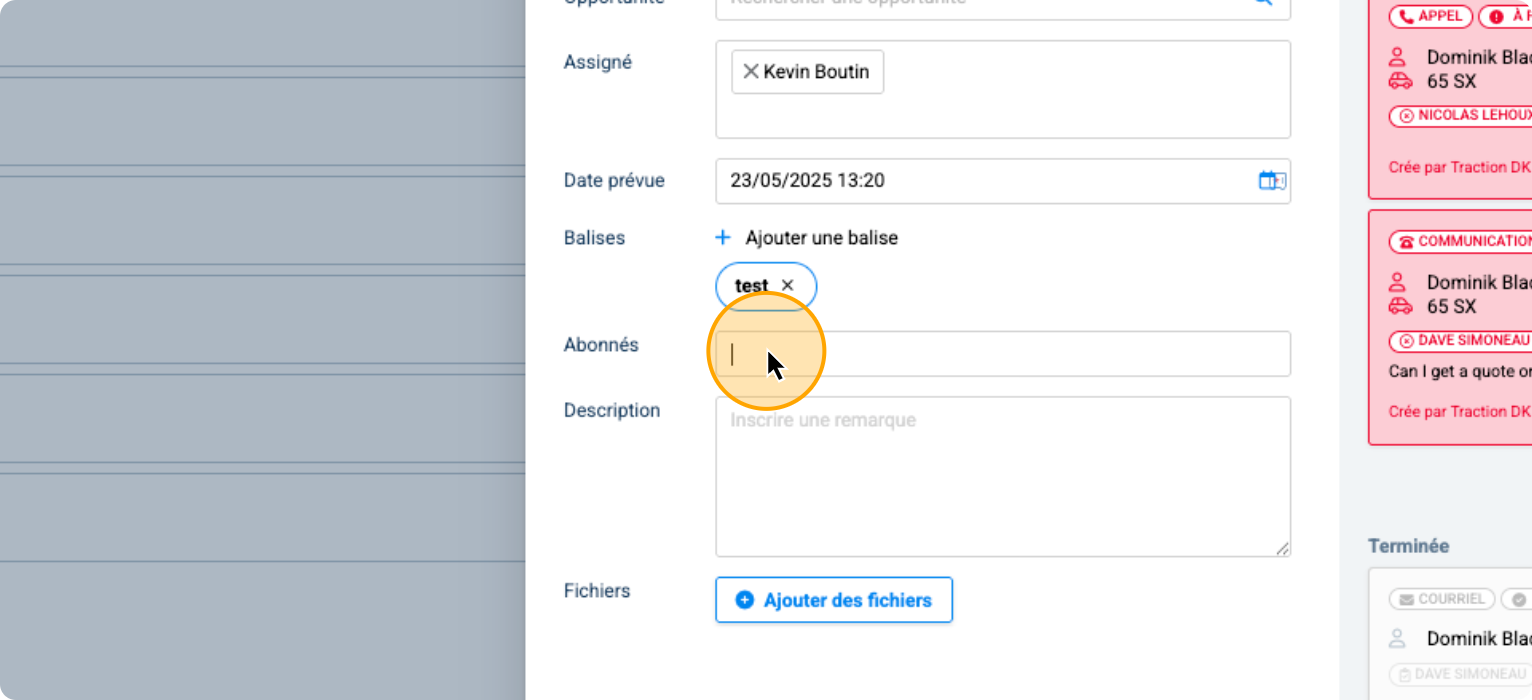Remove Kevin Boutin from assignees
Viewport: 1532px width, 700px height.
[x=750, y=72]
